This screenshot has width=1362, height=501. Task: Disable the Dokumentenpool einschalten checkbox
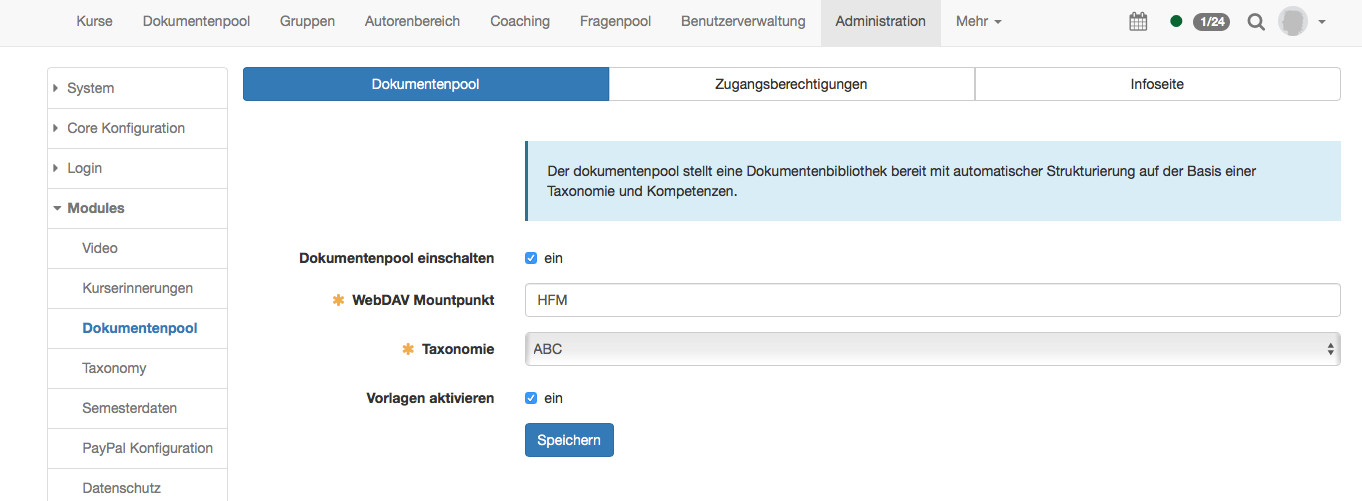531,258
